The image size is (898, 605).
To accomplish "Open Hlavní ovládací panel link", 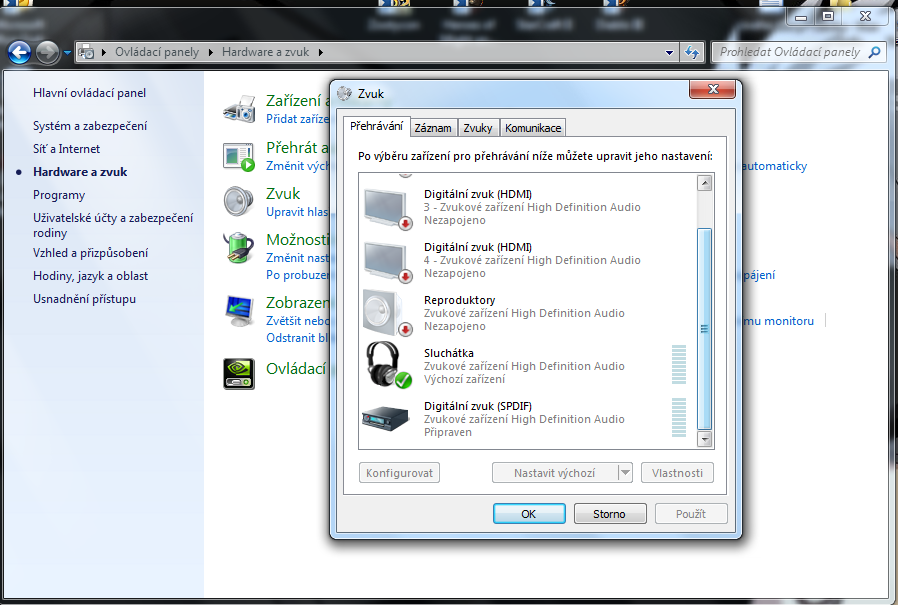I will [x=89, y=93].
